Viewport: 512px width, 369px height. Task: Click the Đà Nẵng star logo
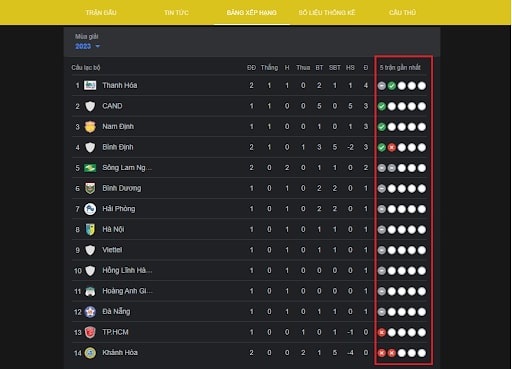point(90,312)
